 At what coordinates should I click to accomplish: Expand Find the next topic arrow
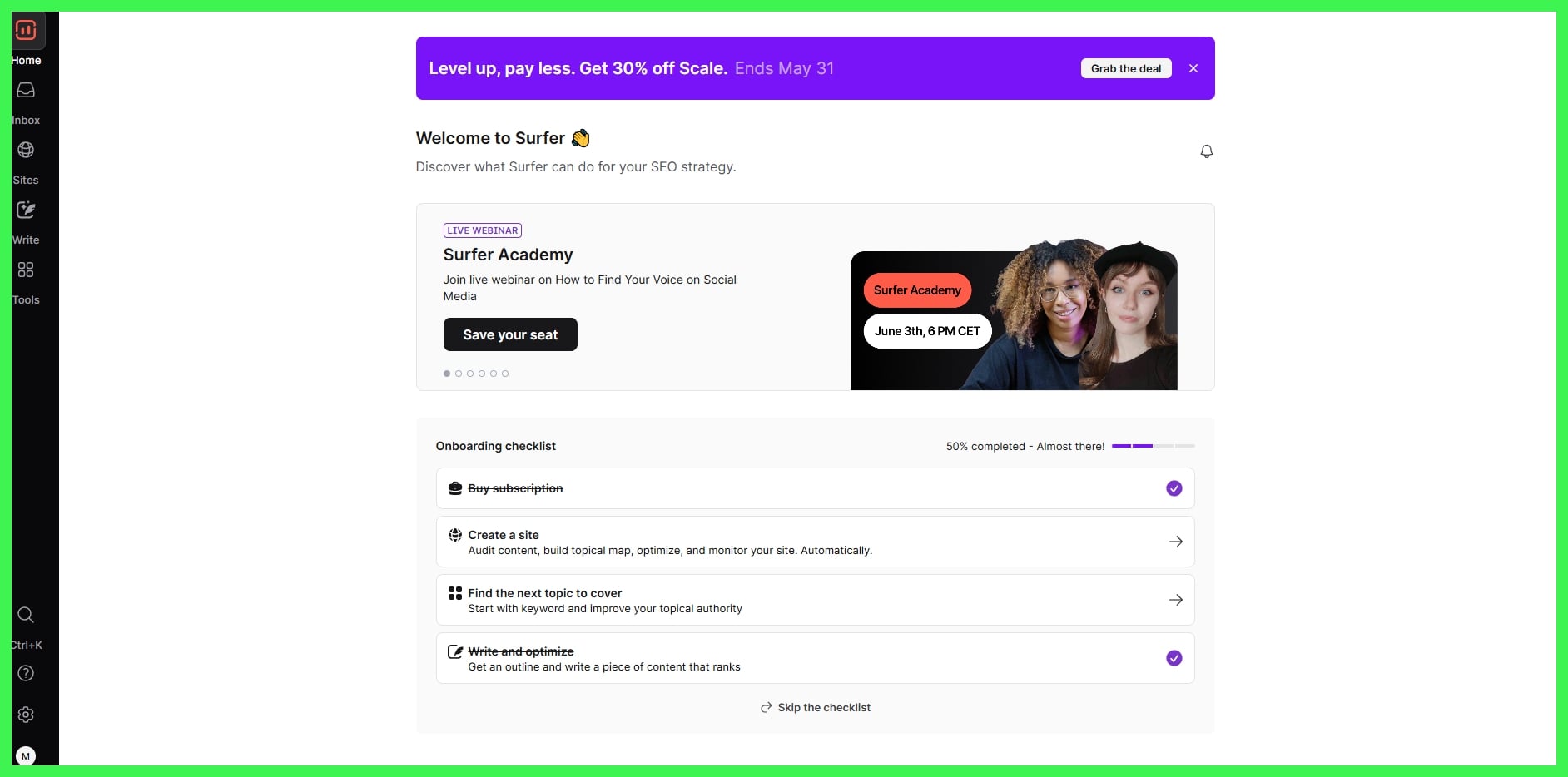click(x=1175, y=600)
